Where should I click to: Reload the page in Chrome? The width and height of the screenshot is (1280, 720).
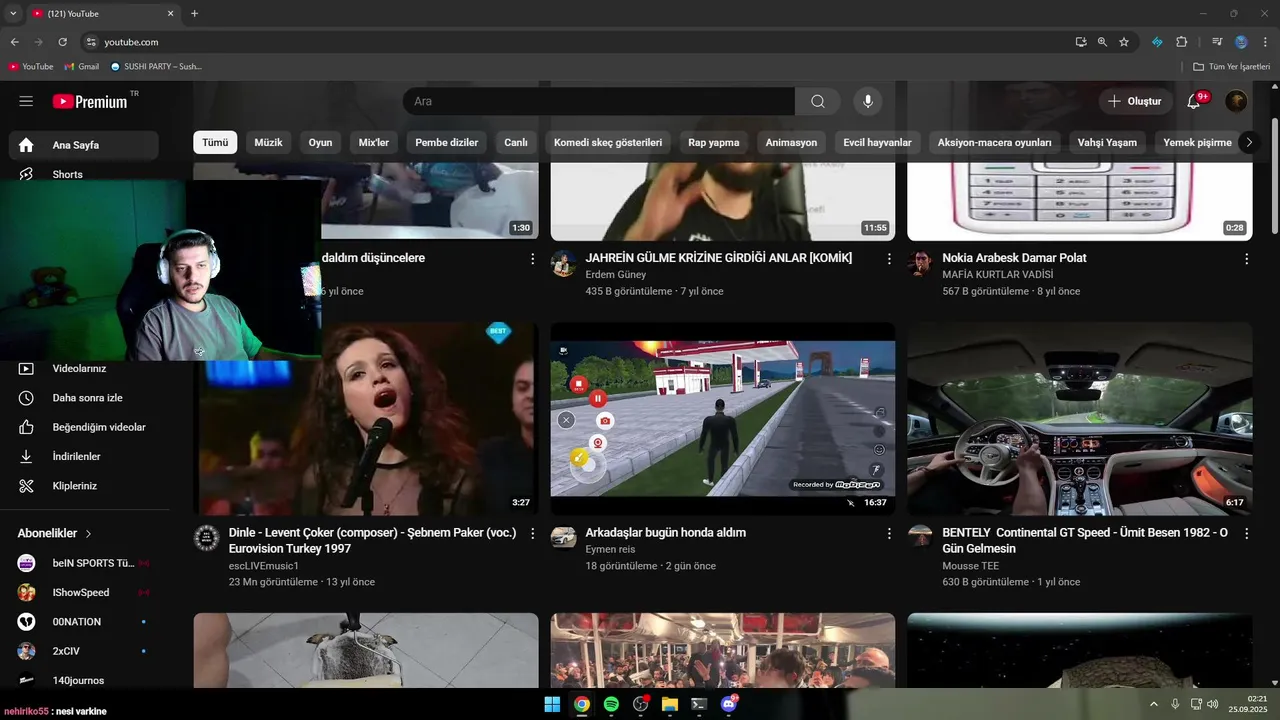pos(63,42)
